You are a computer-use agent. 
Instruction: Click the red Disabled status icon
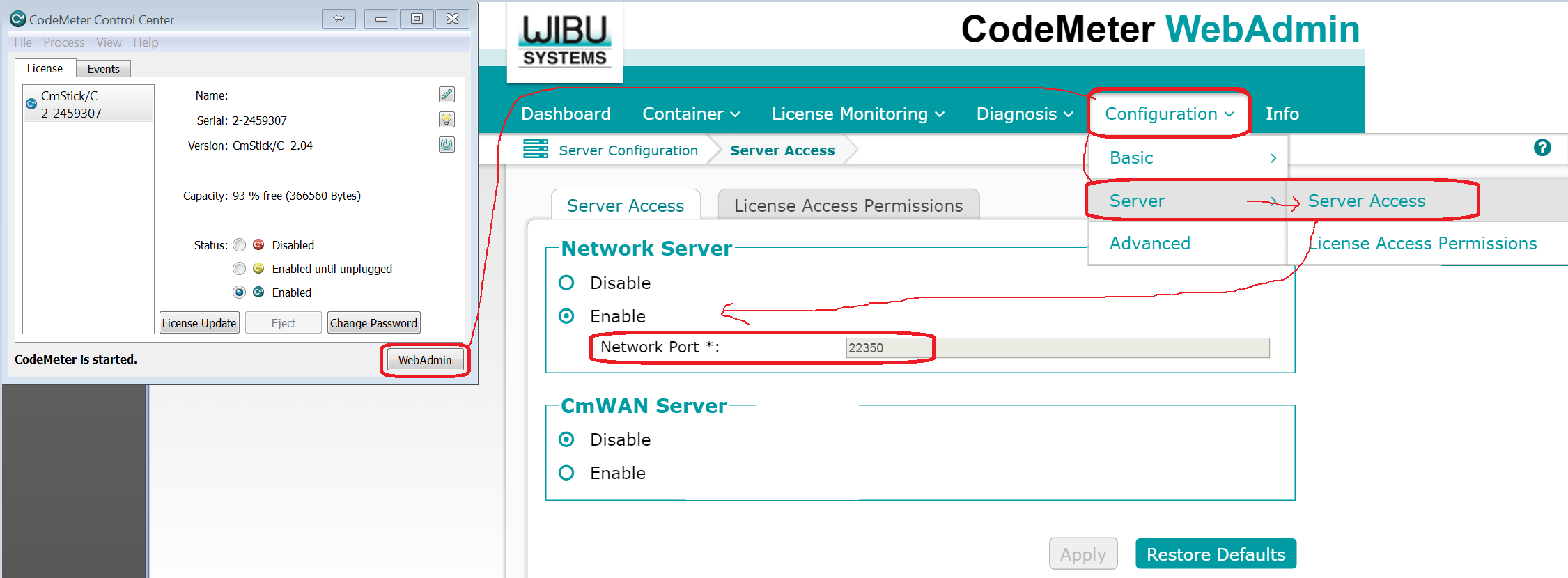click(x=258, y=244)
